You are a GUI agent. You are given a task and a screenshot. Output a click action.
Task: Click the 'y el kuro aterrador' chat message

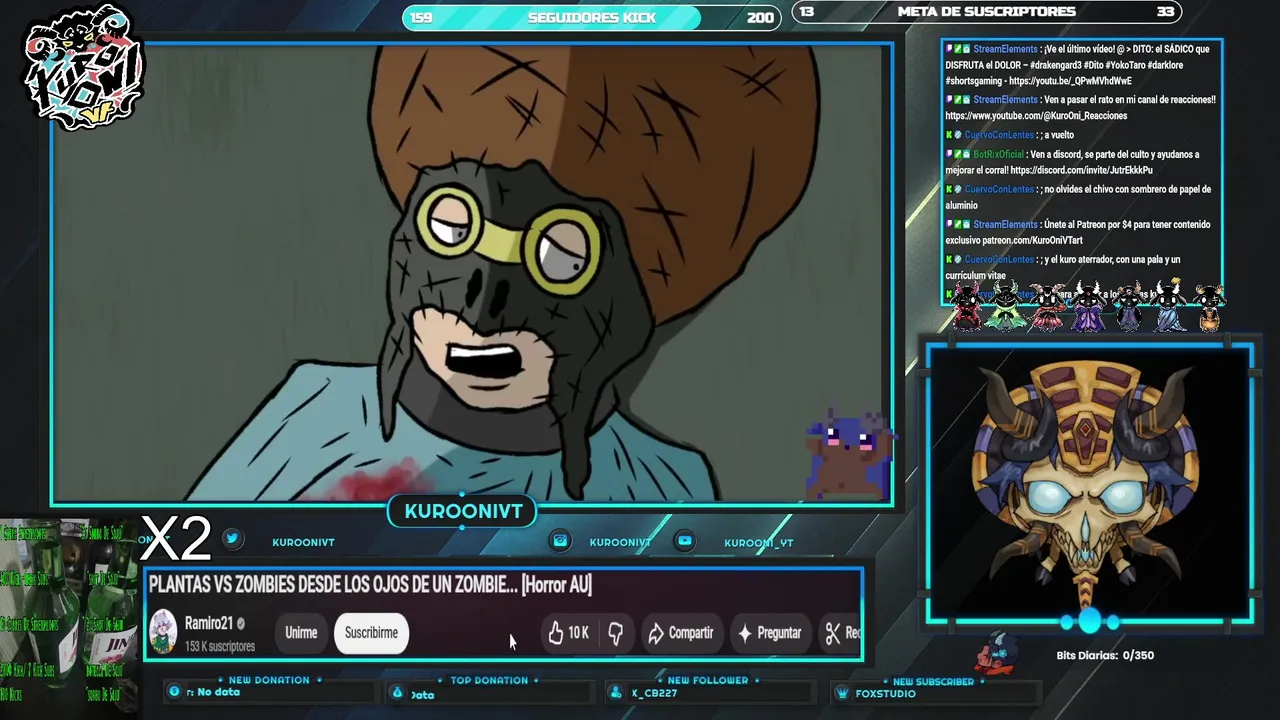[x=1064, y=267]
